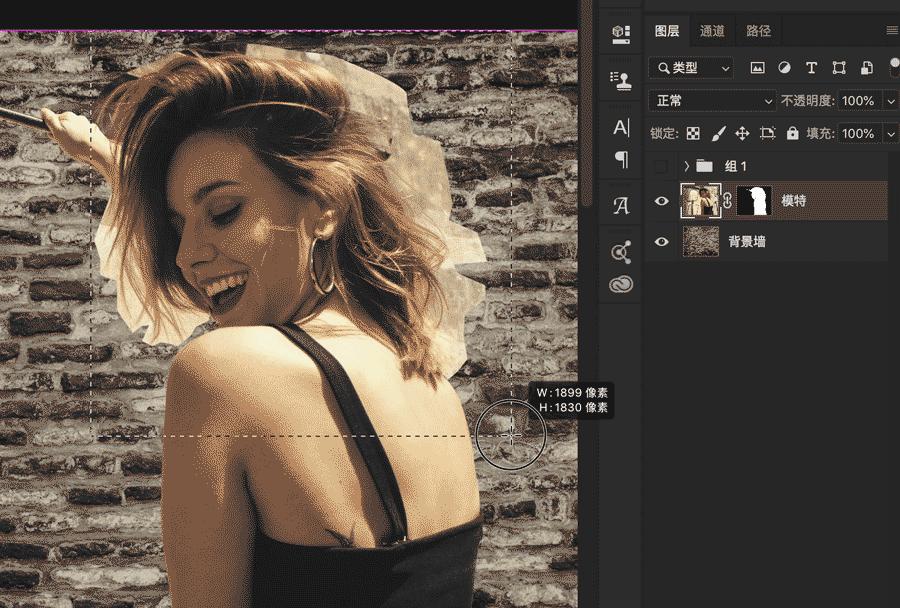The image size is (900, 608).
Task: Select the 模特 layer mask thumbnail
Action: point(754,200)
